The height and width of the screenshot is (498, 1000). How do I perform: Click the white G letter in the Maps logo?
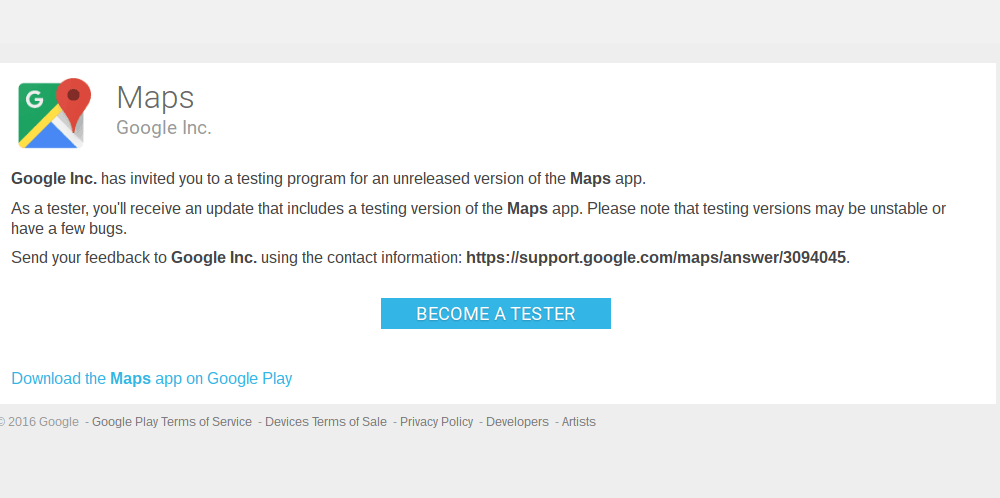[x=35, y=100]
